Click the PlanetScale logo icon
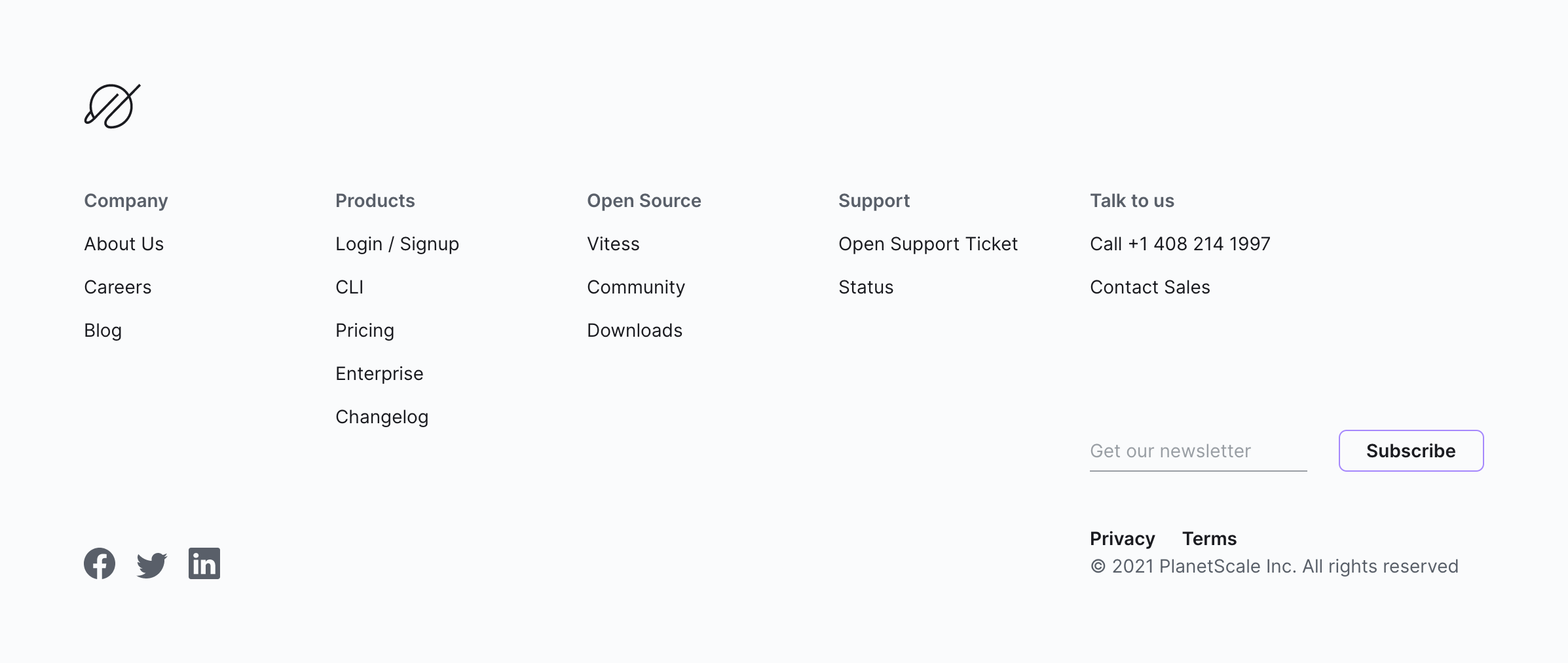 pos(112,105)
